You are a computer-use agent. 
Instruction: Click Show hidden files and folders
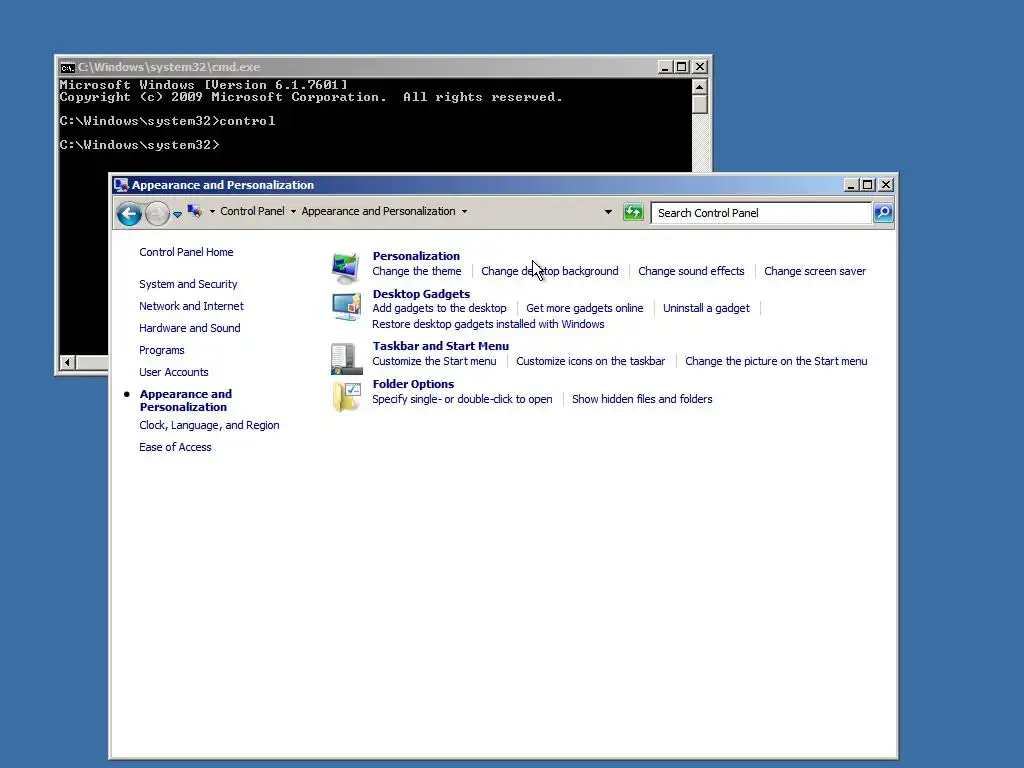[642, 399]
